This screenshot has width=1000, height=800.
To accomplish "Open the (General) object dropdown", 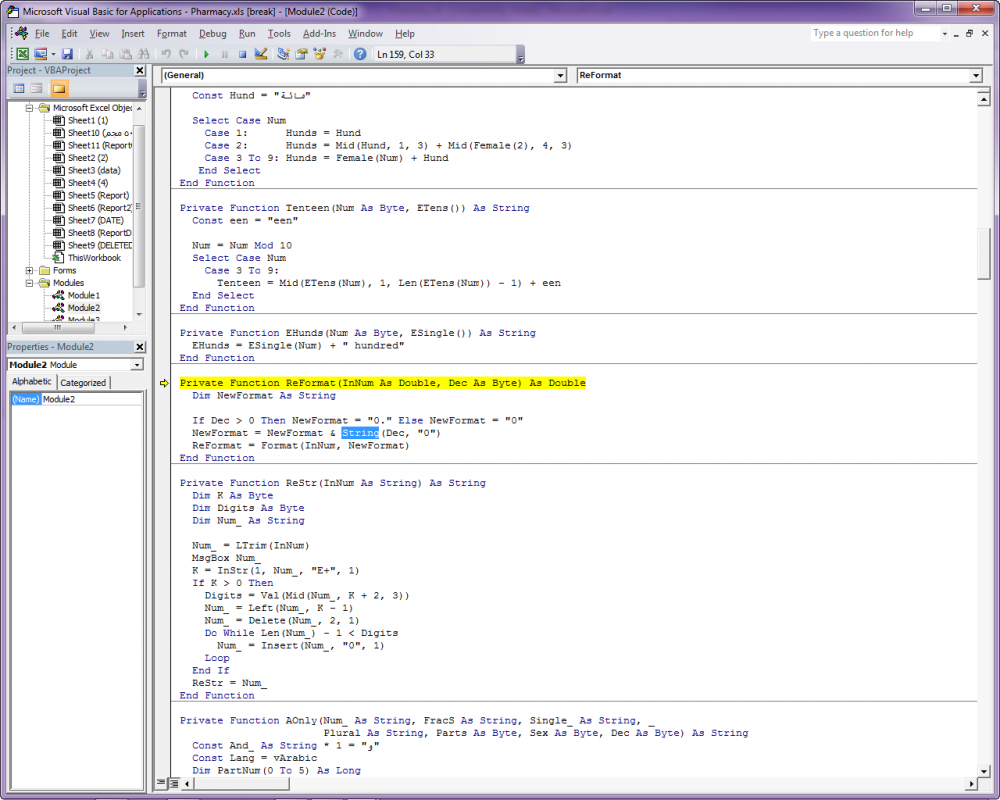I will point(560,75).
